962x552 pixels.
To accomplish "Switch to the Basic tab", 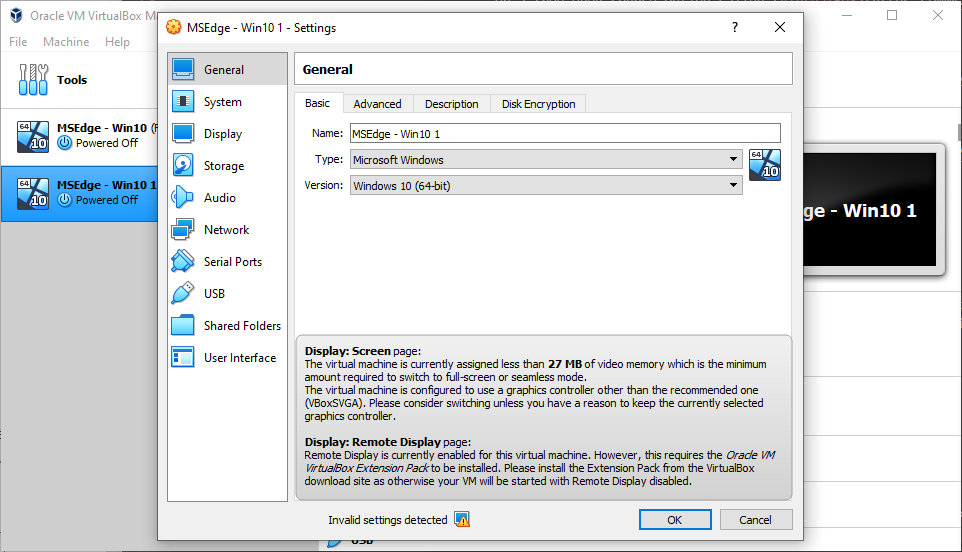I will (318, 103).
